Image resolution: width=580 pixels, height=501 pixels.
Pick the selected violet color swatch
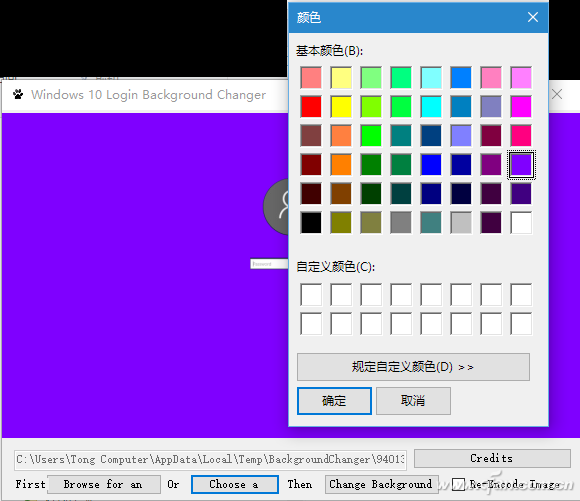pos(521,165)
